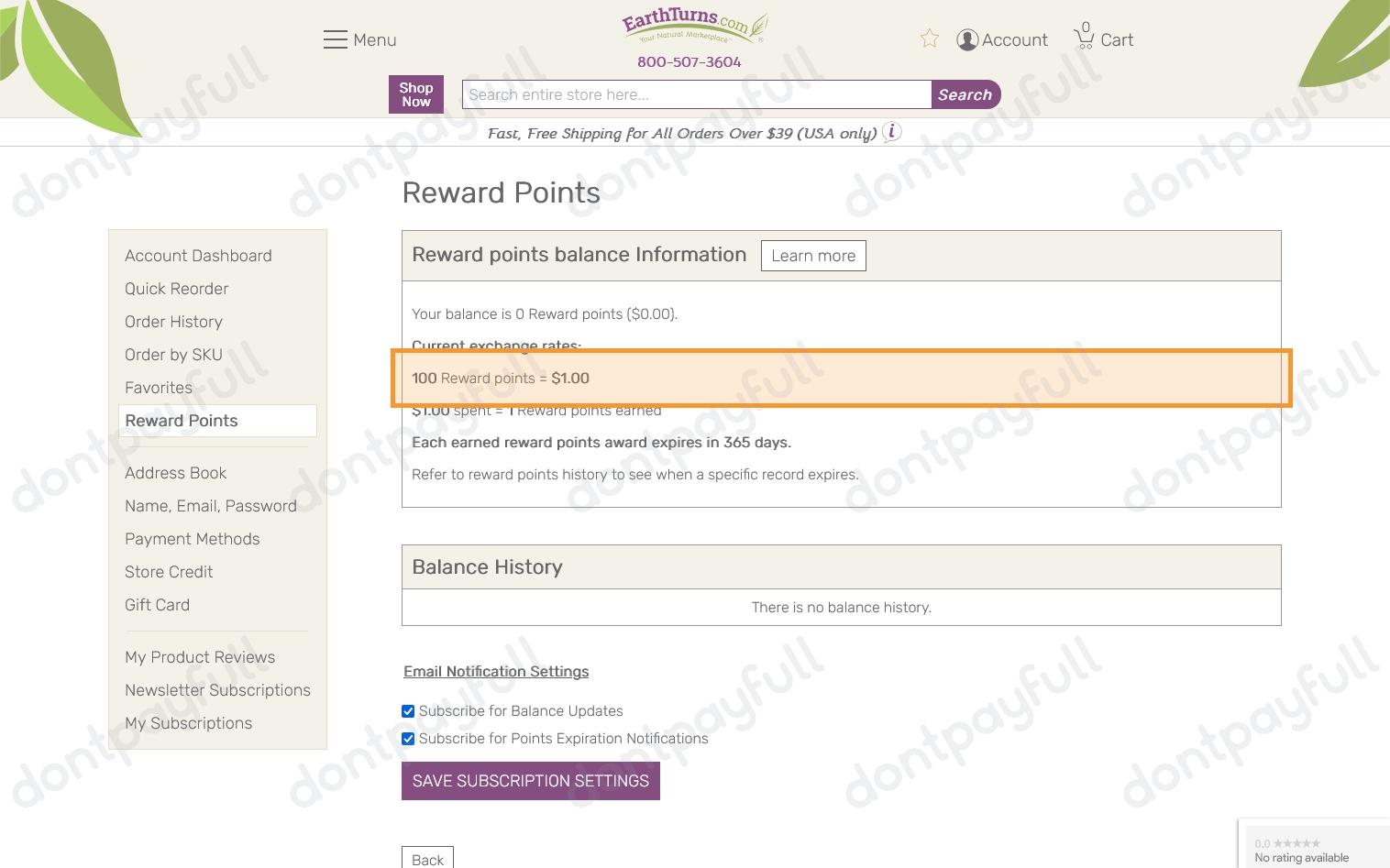
Task: Disable Subscribe for Points Expiration Notifications
Action: 407,739
